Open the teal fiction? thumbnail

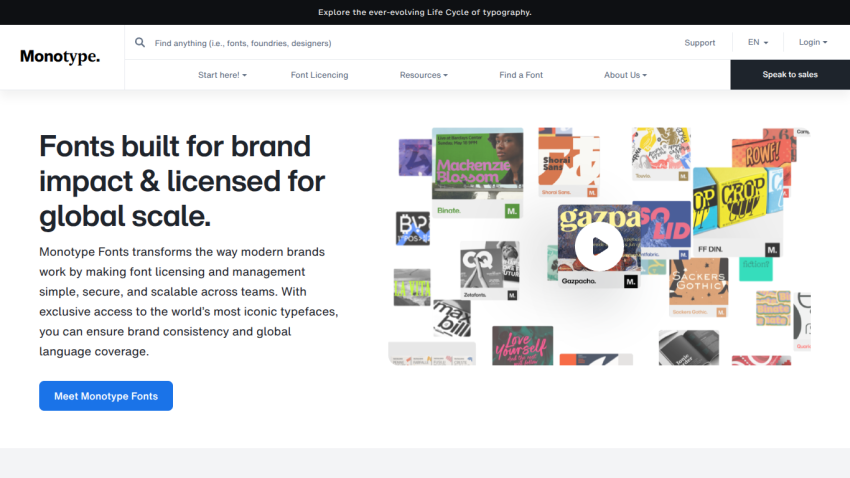click(x=756, y=269)
